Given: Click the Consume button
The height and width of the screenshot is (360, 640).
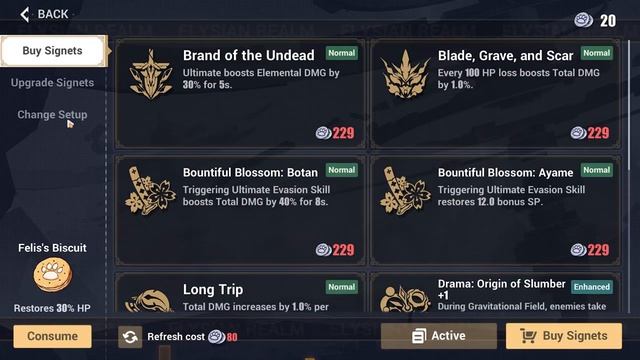Looking at the screenshot, I should coord(52,336).
